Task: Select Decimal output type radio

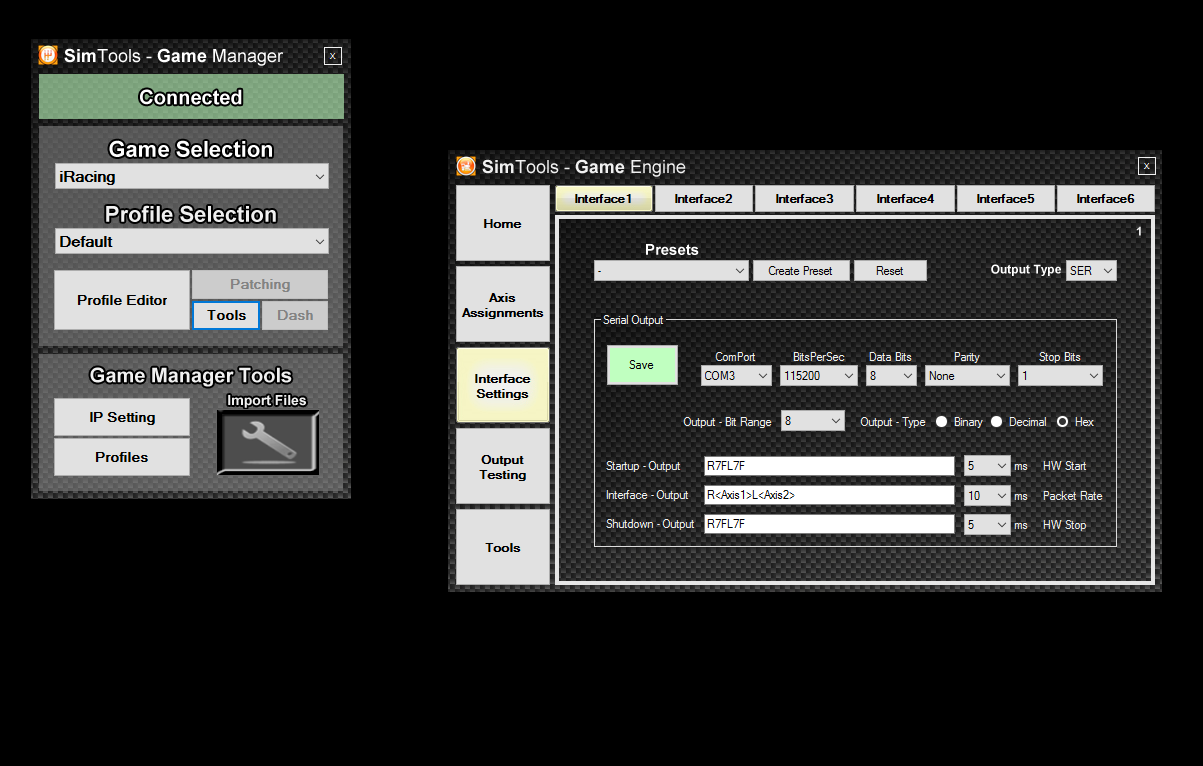Action: click(x=997, y=422)
